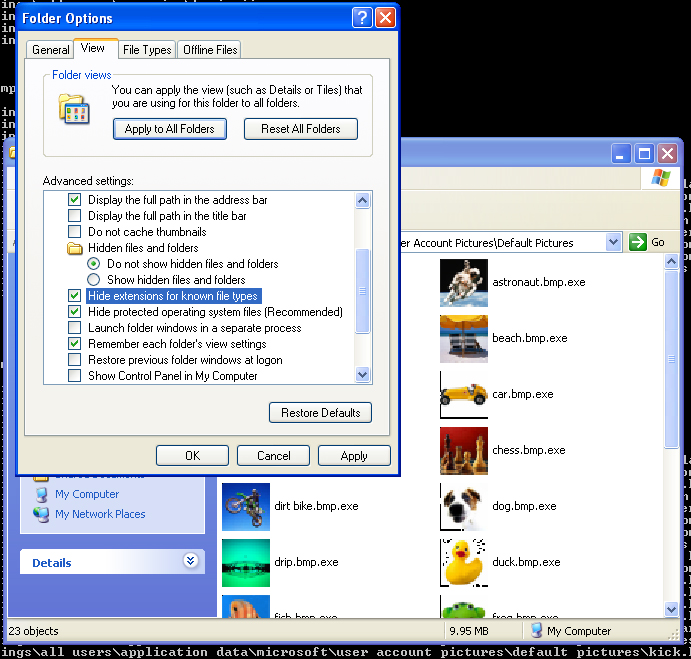Click Explorer file list scroll up arrow
691x659 pixels.
pos(671,262)
